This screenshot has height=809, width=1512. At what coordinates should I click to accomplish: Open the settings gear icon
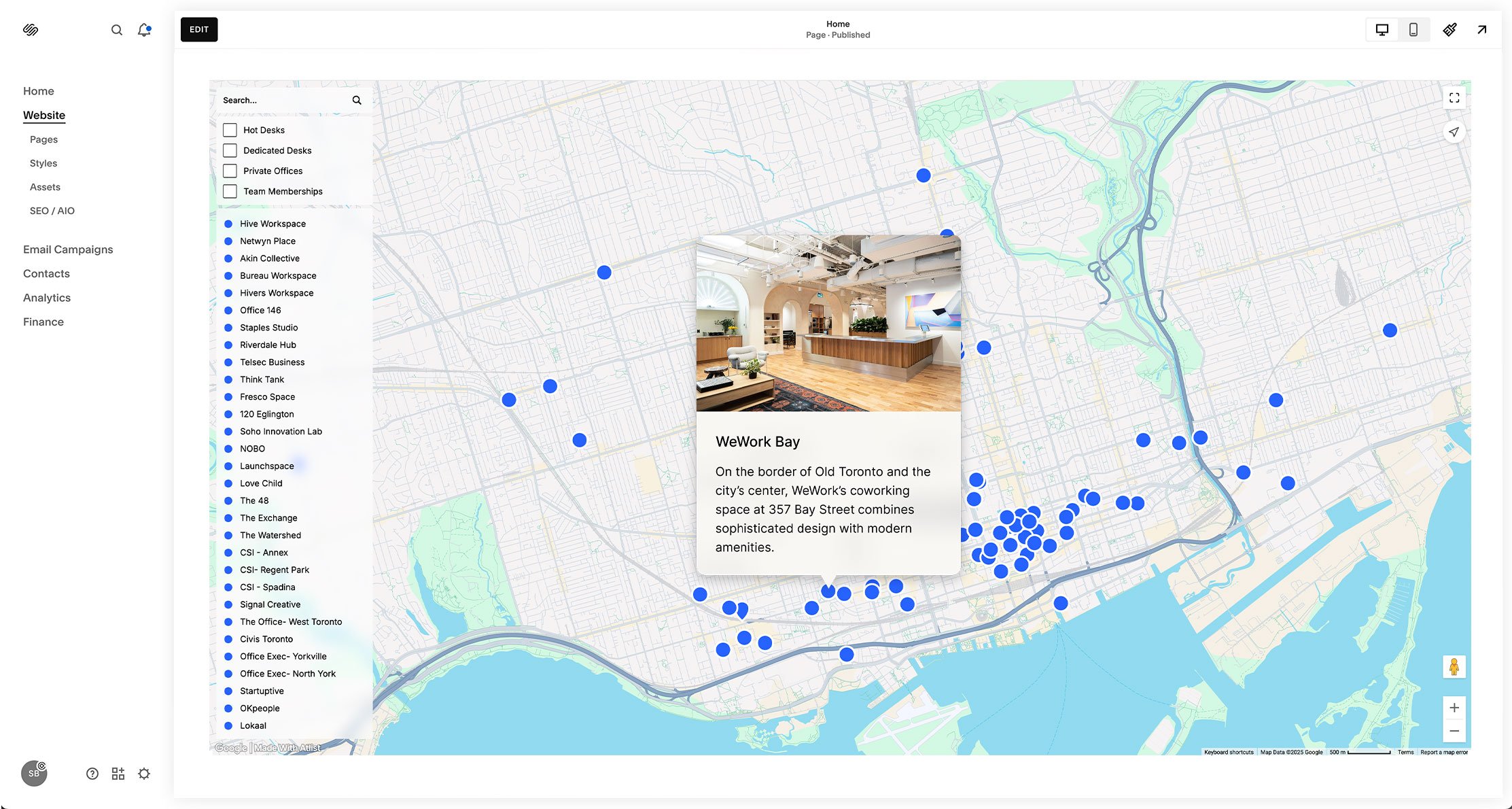[144, 774]
